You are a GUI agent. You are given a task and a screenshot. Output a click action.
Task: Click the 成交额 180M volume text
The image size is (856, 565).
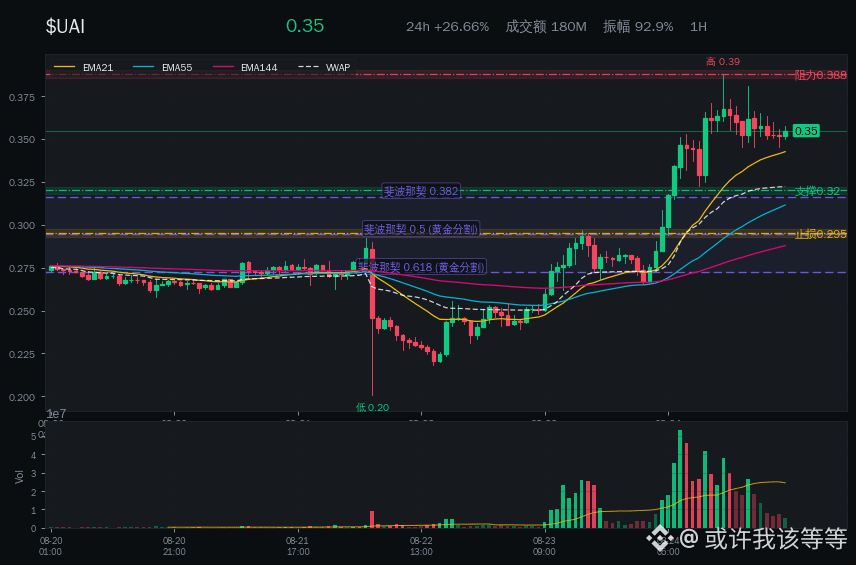[x=546, y=27]
